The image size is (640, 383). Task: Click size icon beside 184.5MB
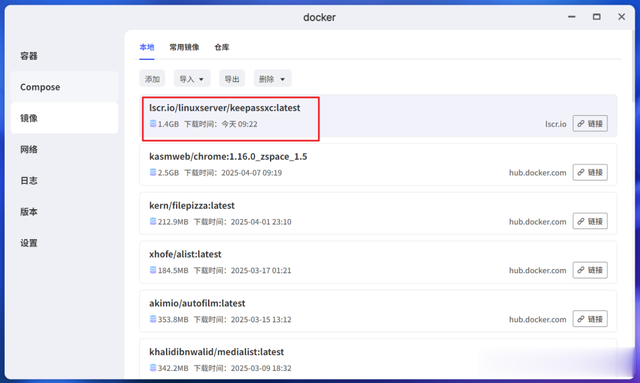[153, 270]
